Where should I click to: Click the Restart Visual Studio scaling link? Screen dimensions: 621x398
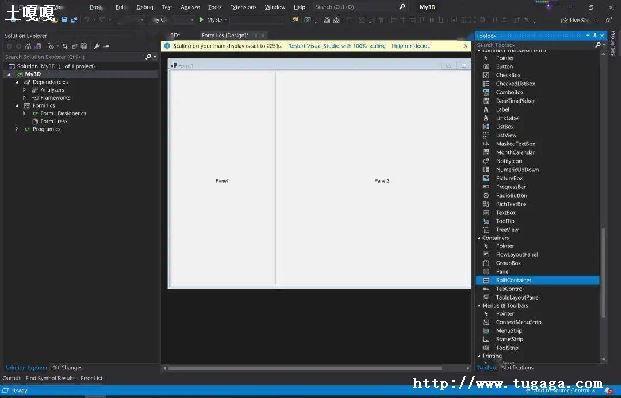337,46
